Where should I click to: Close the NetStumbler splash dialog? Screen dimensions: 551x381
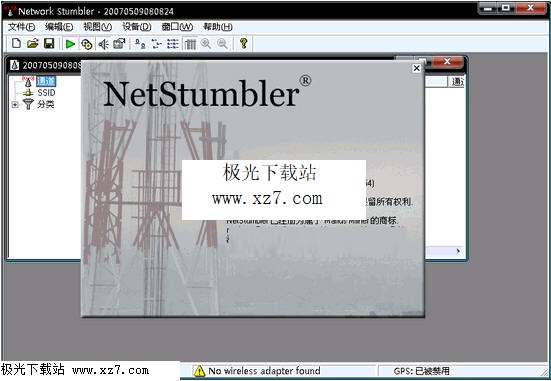pos(416,68)
